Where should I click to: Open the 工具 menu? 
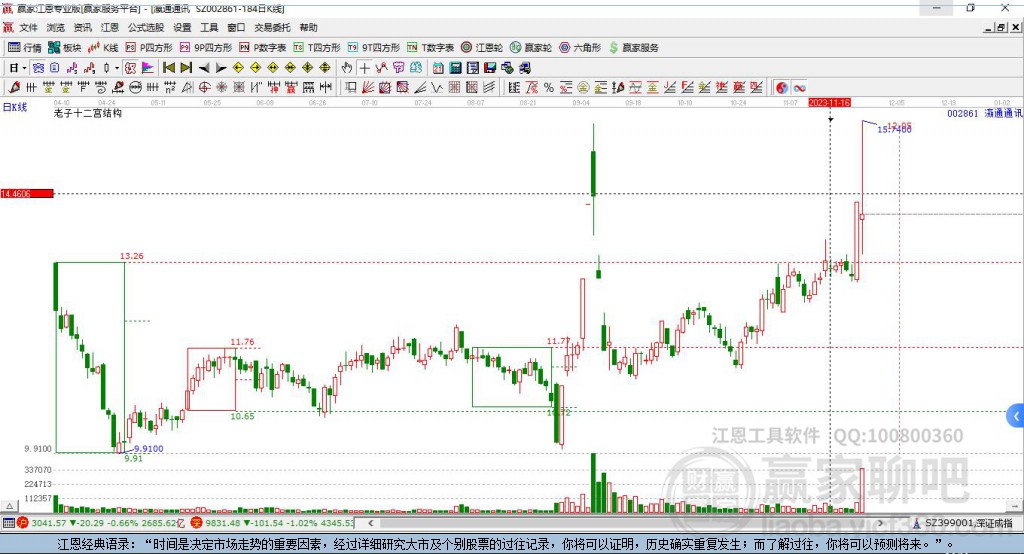pos(209,27)
